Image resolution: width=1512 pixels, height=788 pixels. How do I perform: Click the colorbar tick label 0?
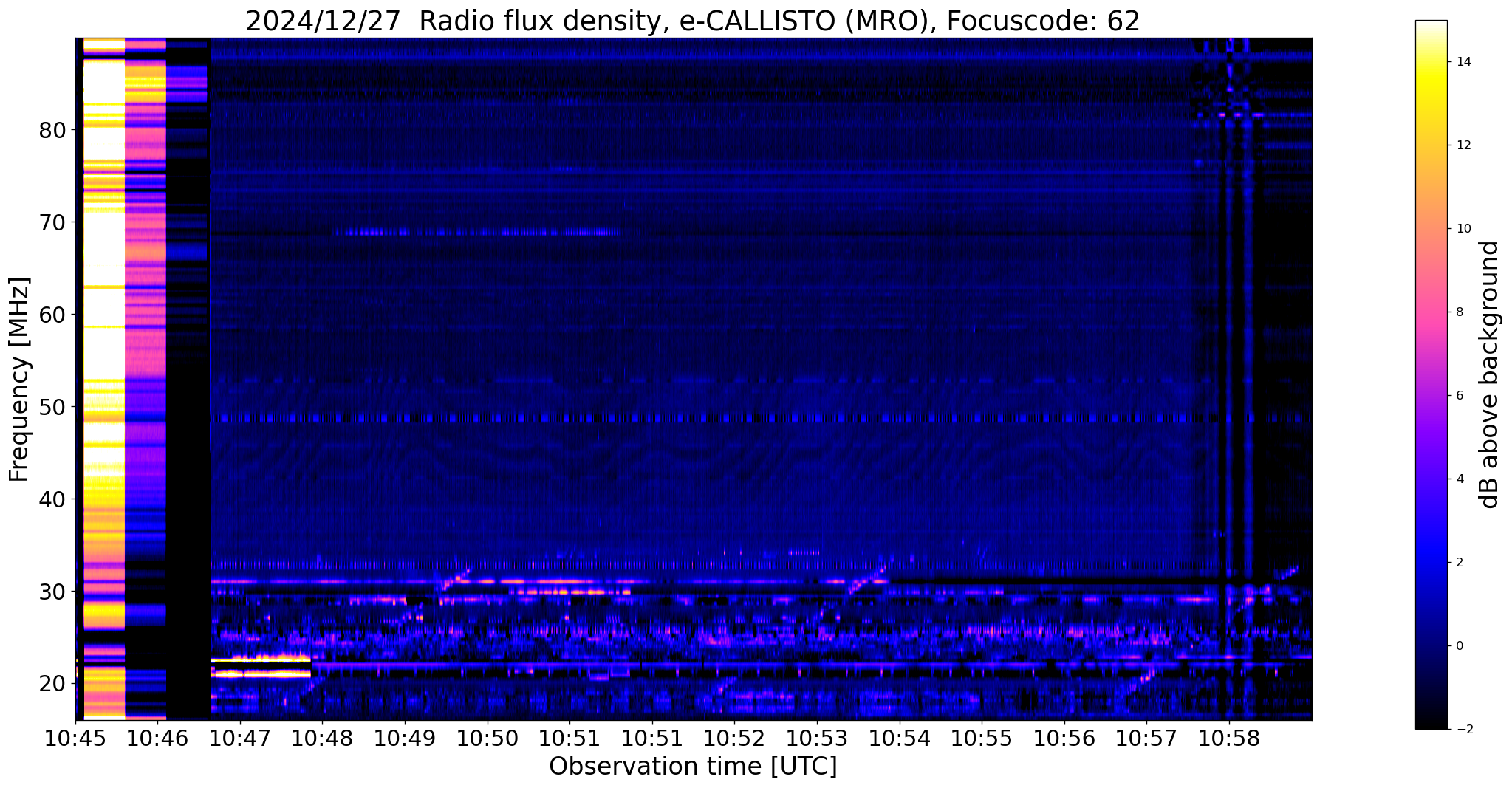(x=1459, y=646)
